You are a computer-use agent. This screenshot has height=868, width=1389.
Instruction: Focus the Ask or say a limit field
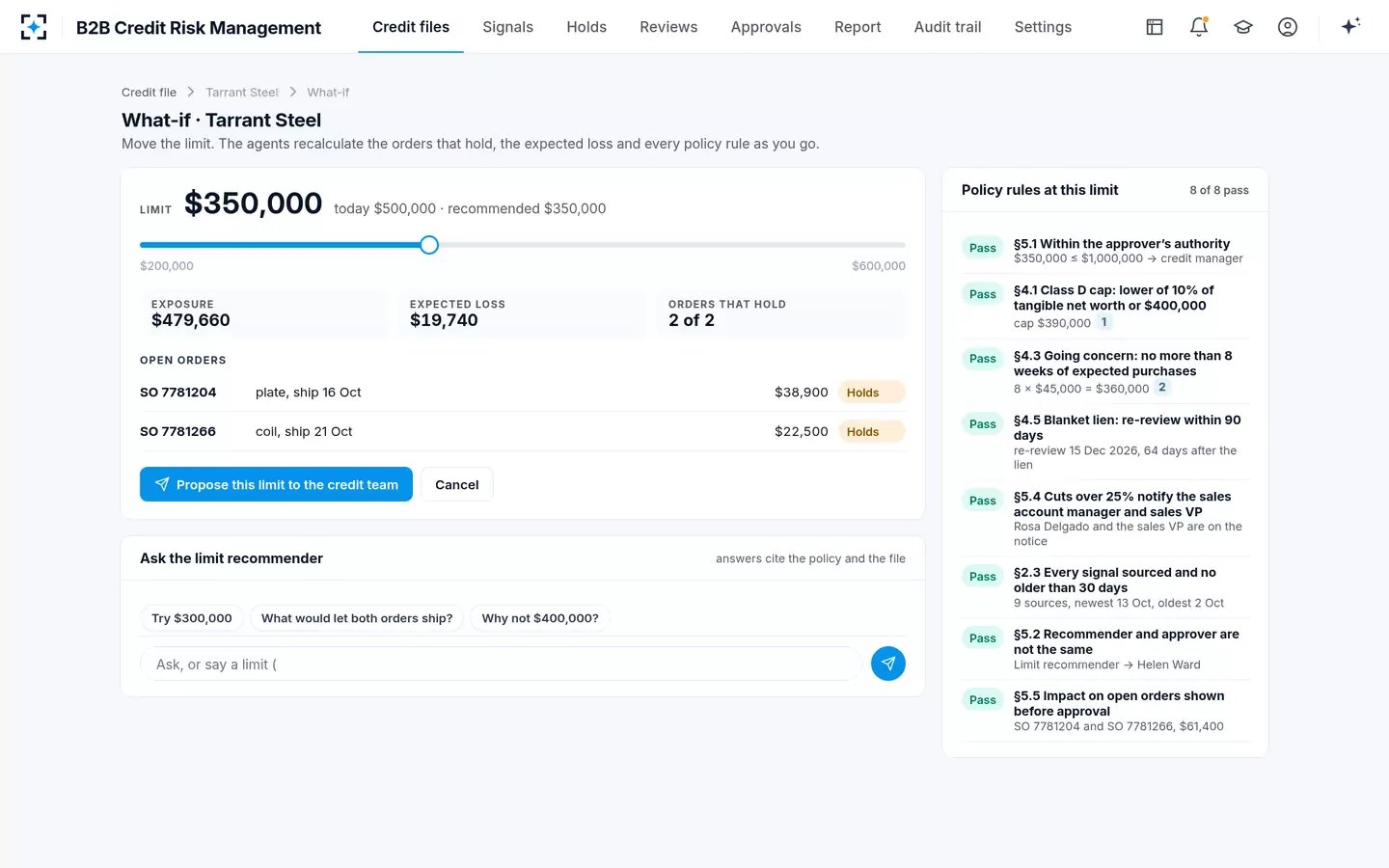(x=502, y=664)
